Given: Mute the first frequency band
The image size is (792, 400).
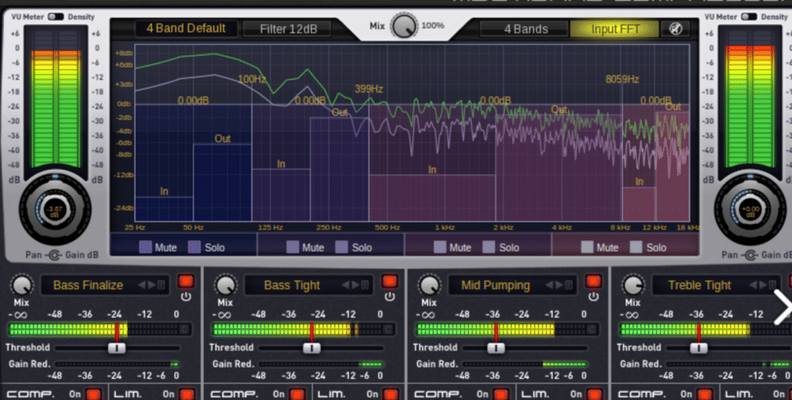Looking at the screenshot, I should tap(146, 247).
